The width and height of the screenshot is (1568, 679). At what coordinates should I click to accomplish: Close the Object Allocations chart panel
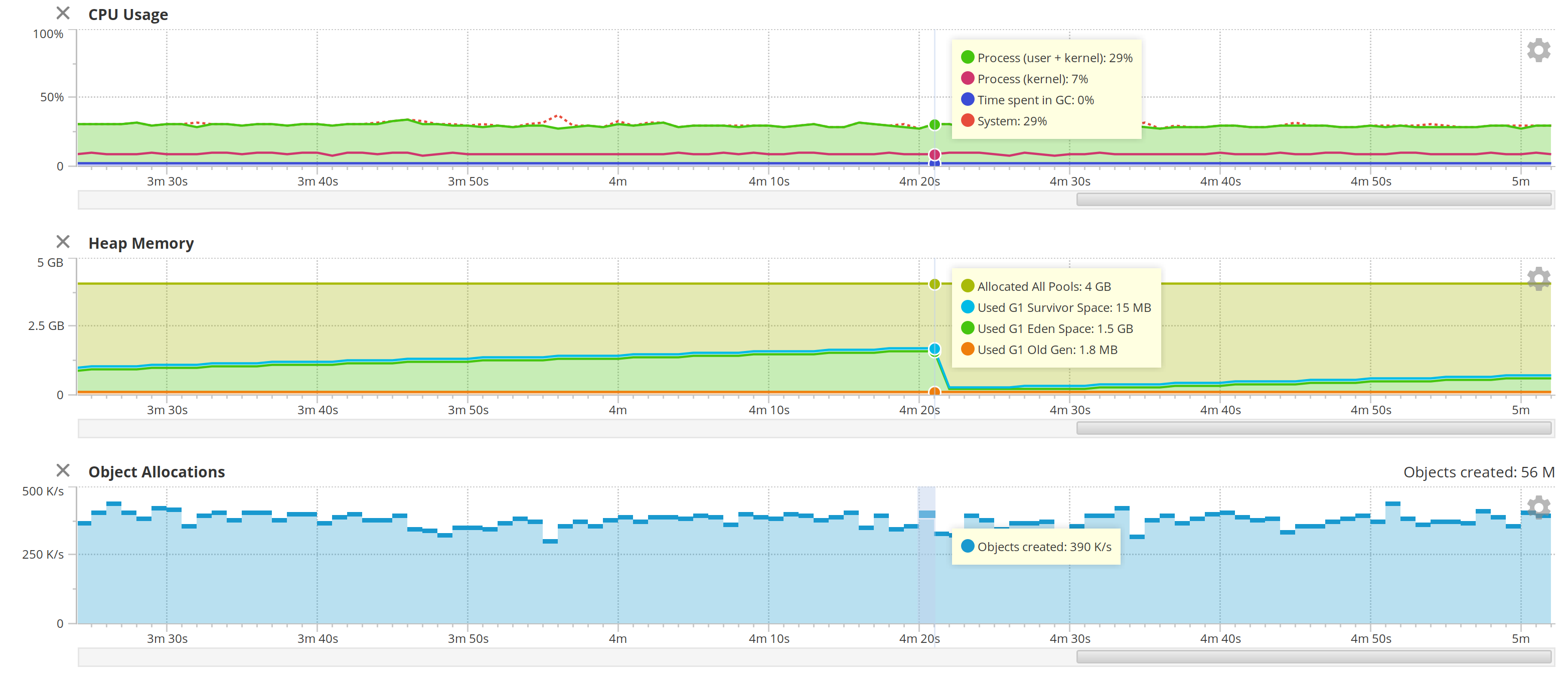click(x=63, y=471)
